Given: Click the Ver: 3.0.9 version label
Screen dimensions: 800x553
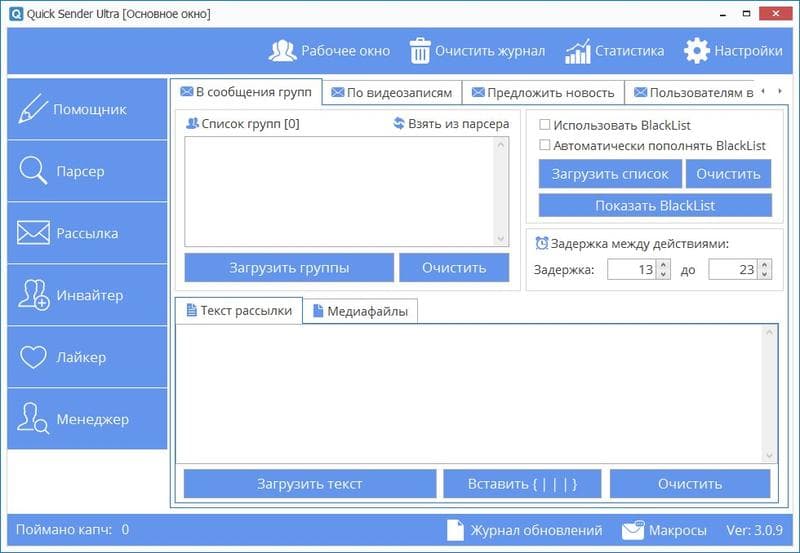Looking at the screenshot, I should pyautogui.click(x=754, y=530).
